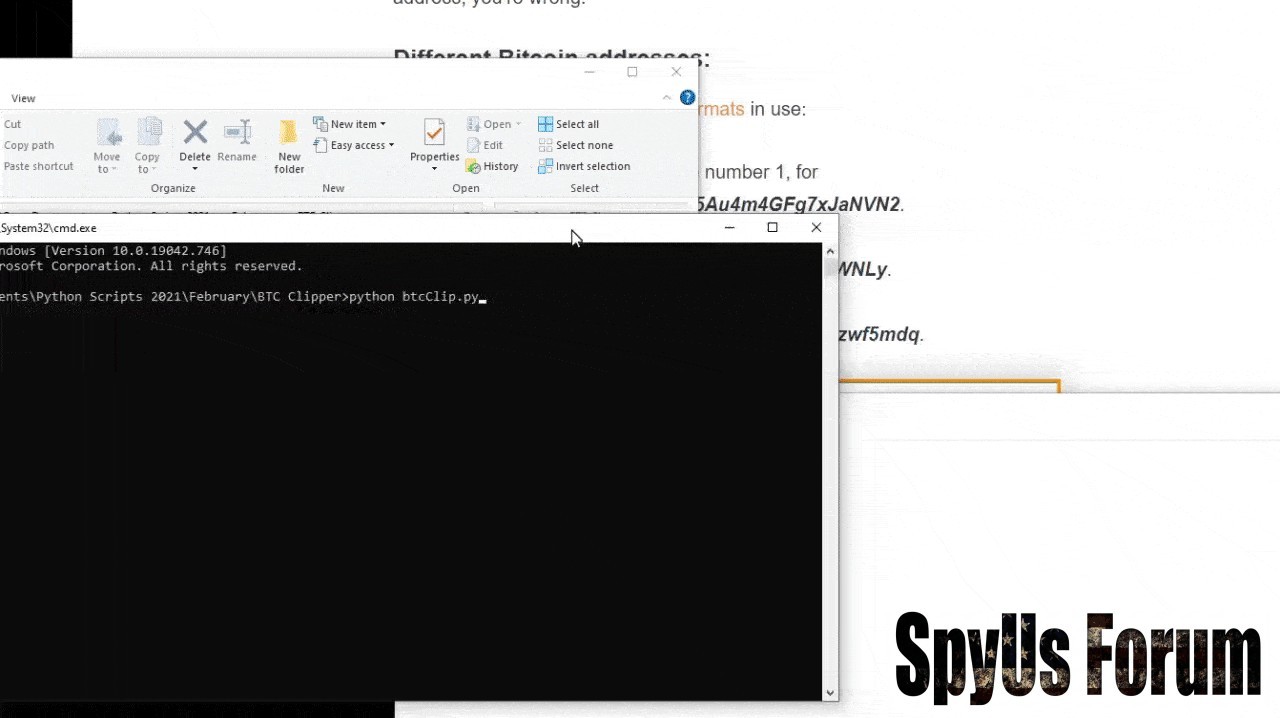Screen dimensions: 1280x718
Task: Click the command prompt scrollbar down arrow
Action: coord(830,693)
